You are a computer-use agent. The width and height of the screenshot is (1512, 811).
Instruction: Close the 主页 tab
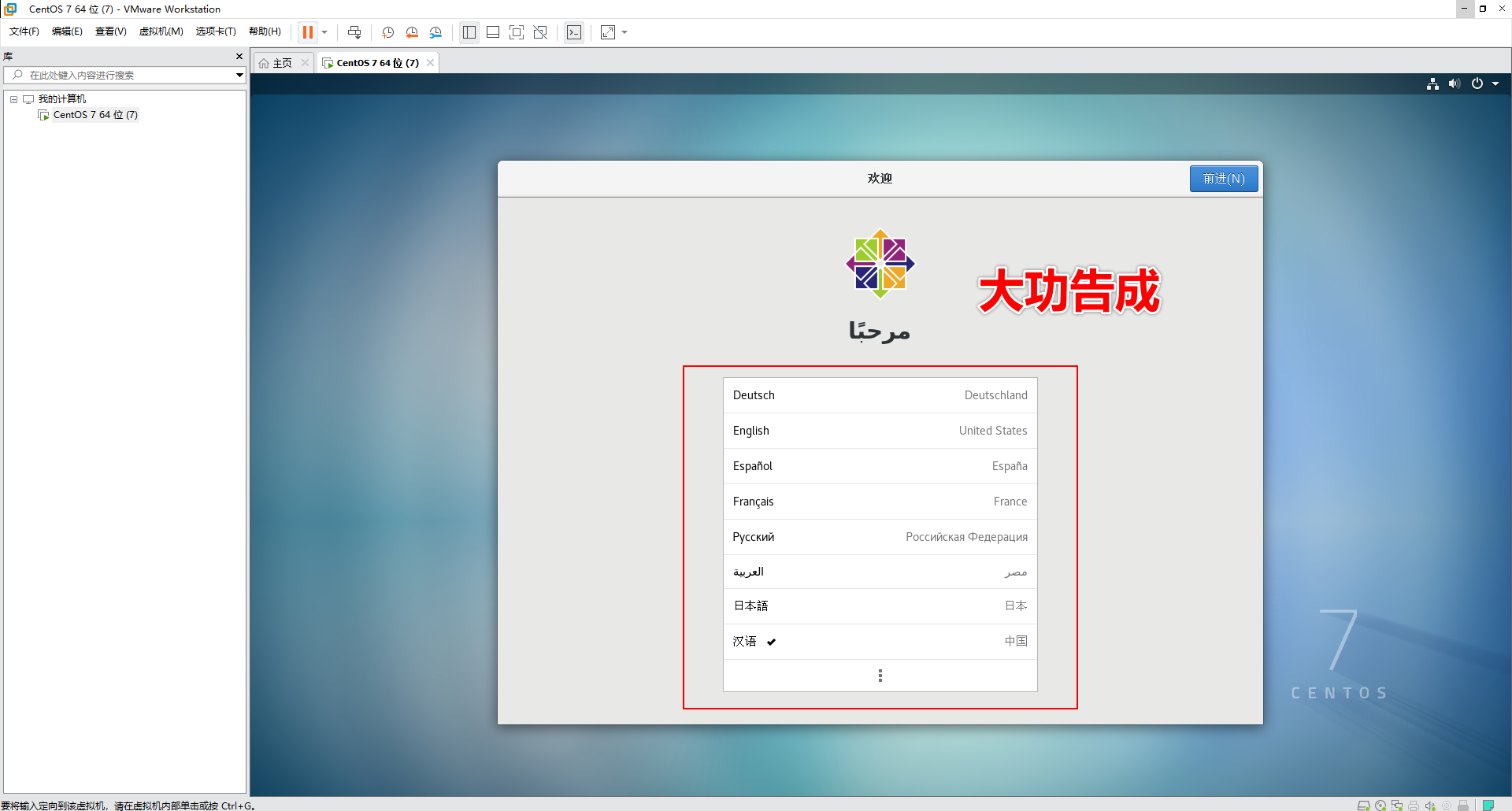pos(305,63)
